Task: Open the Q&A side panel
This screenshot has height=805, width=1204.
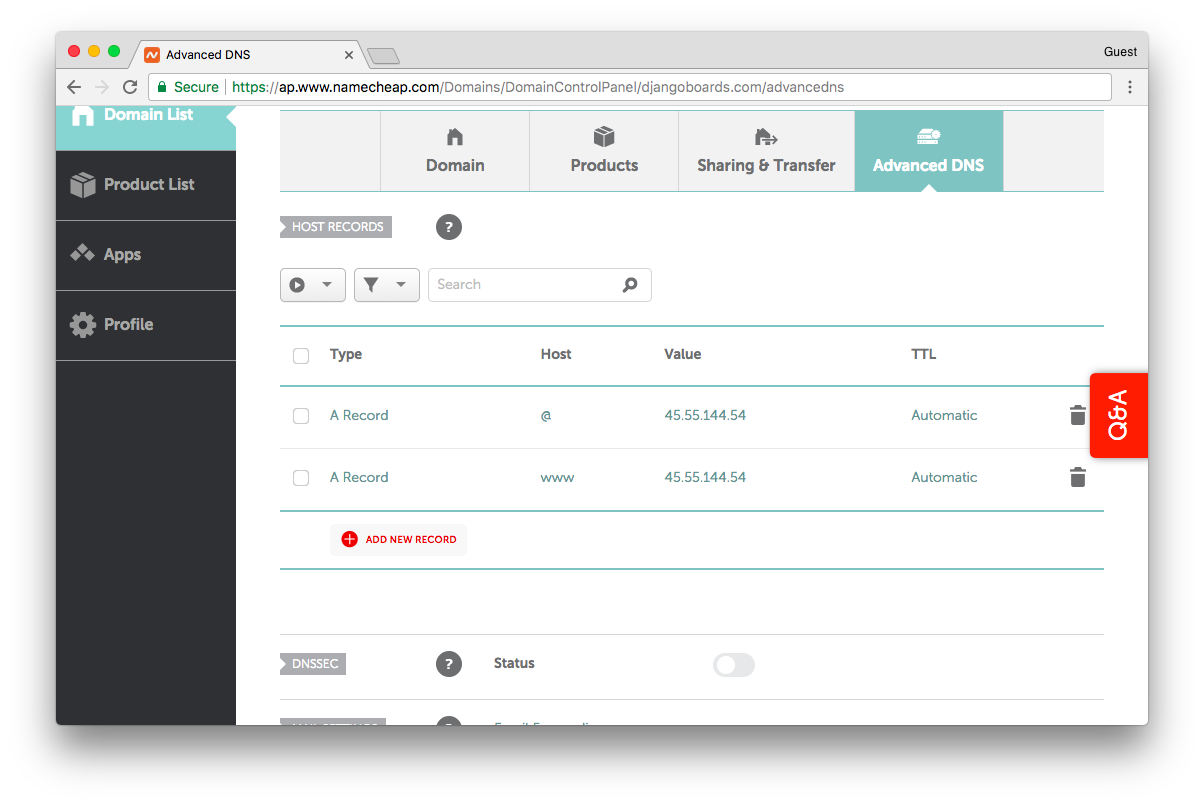Action: coord(1118,415)
